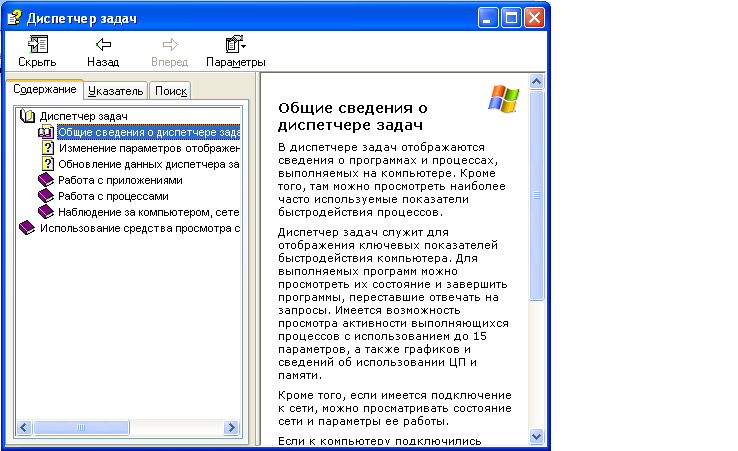Click question icon beside Обновление данных диспетчера
Viewport: 738px width, 451px height.
pos(48,164)
